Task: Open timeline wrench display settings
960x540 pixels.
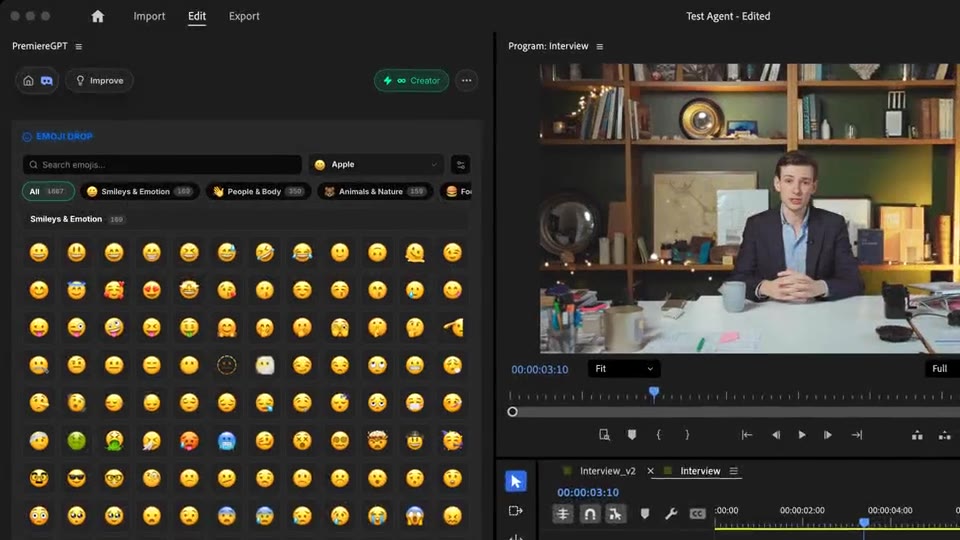Action: click(x=671, y=514)
